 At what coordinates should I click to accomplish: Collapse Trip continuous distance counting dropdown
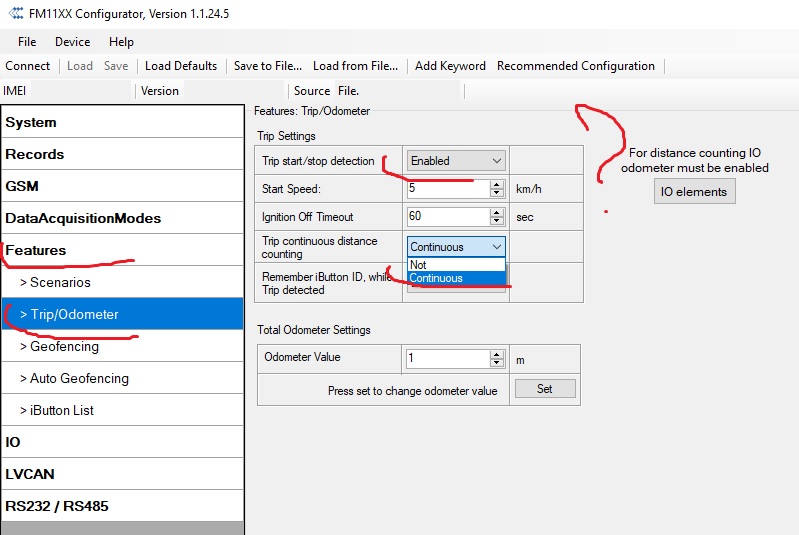(x=496, y=247)
